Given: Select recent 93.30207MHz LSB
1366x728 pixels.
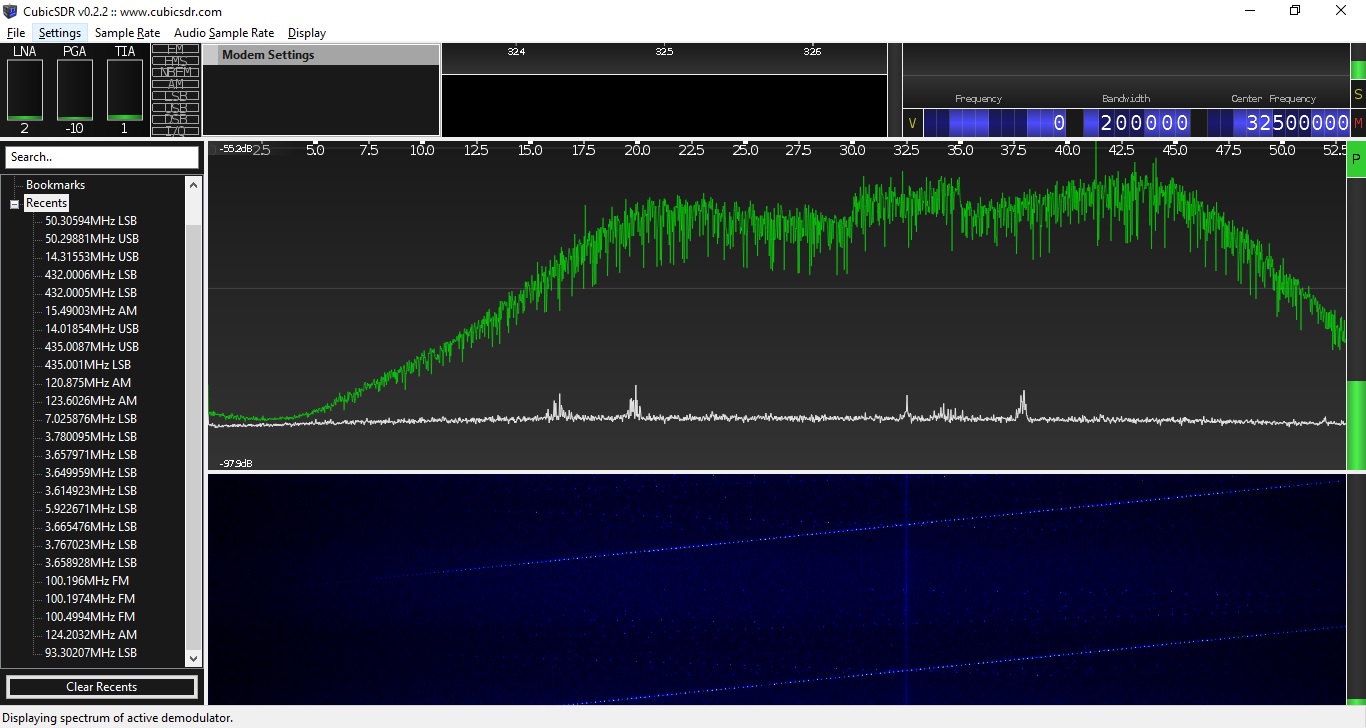Looking at the screenshot, I should pos(91,653).
